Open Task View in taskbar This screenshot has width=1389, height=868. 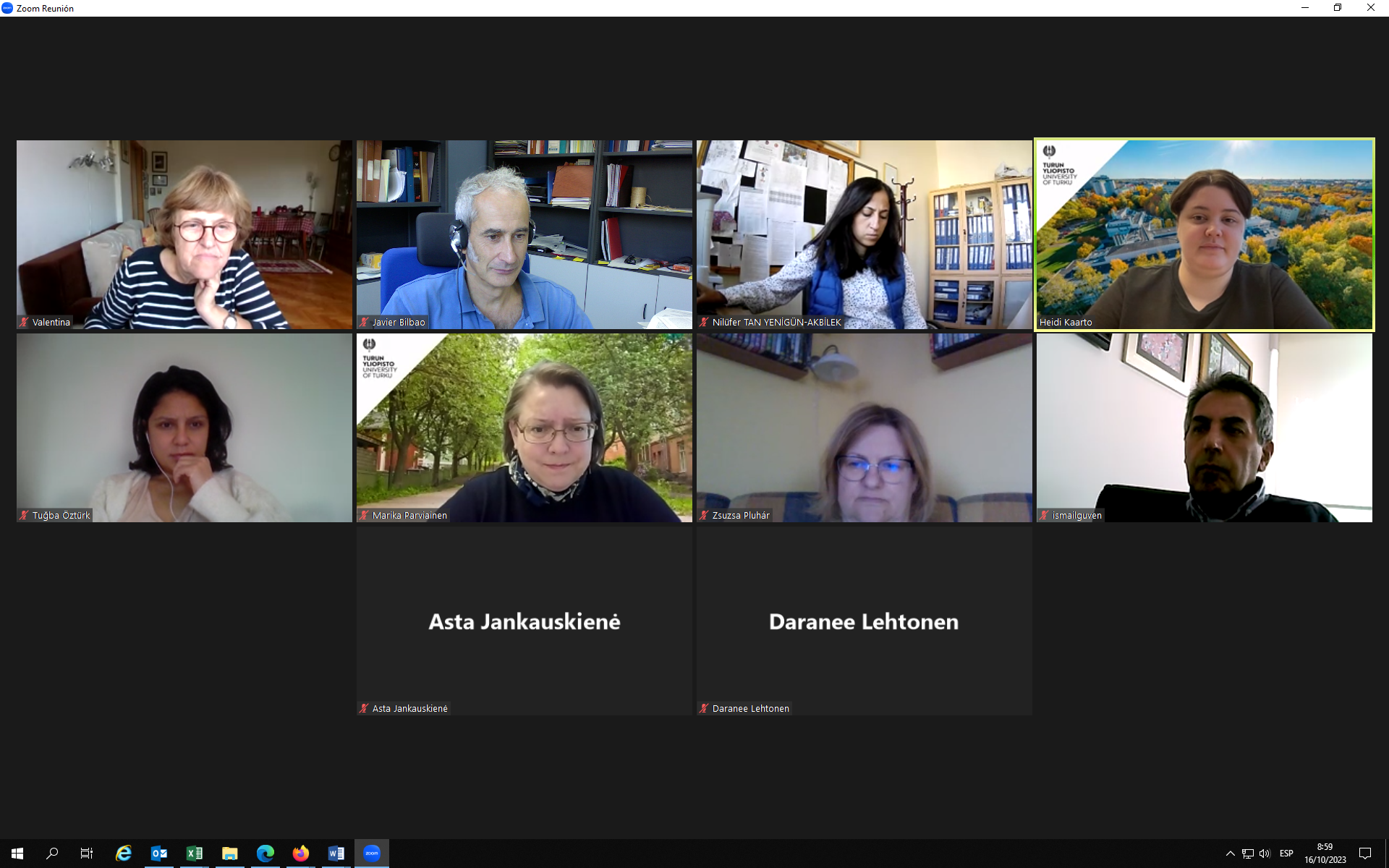click(x=87, y=854)
